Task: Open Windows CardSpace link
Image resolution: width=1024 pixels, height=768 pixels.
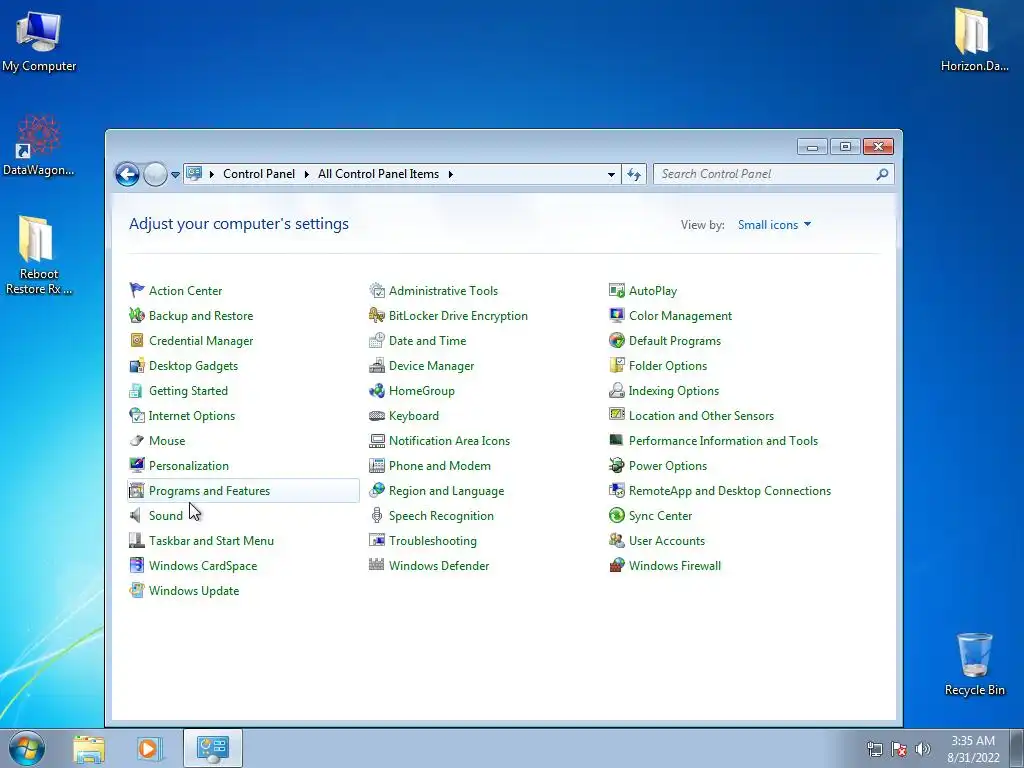Action: pyautogui.click(x=202, y=566)
